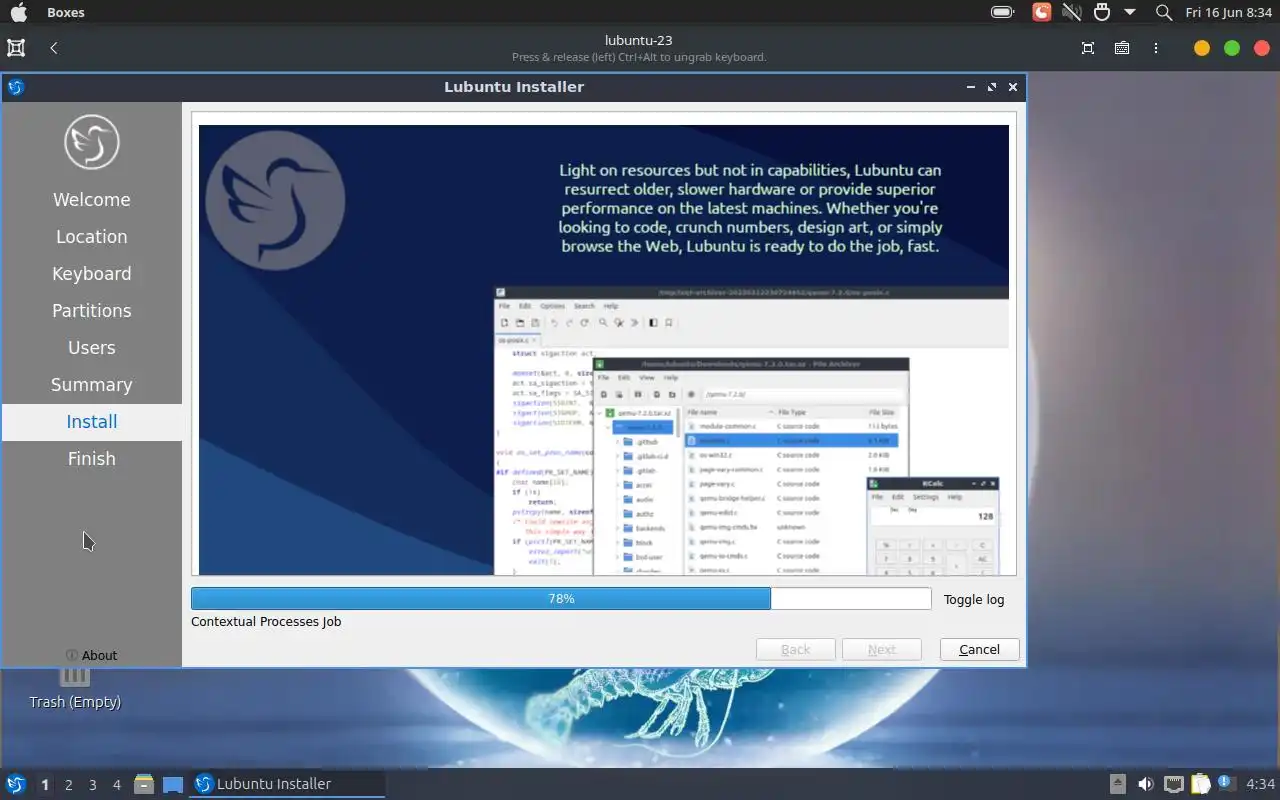
Task: Click the Lubuntu Installer titlebar logo icon
Action: click(15, 87)
